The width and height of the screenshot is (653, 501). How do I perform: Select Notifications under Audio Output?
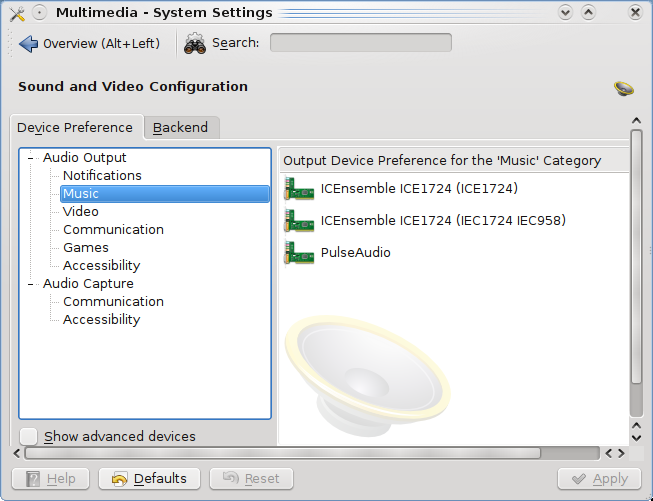point(102,176)
